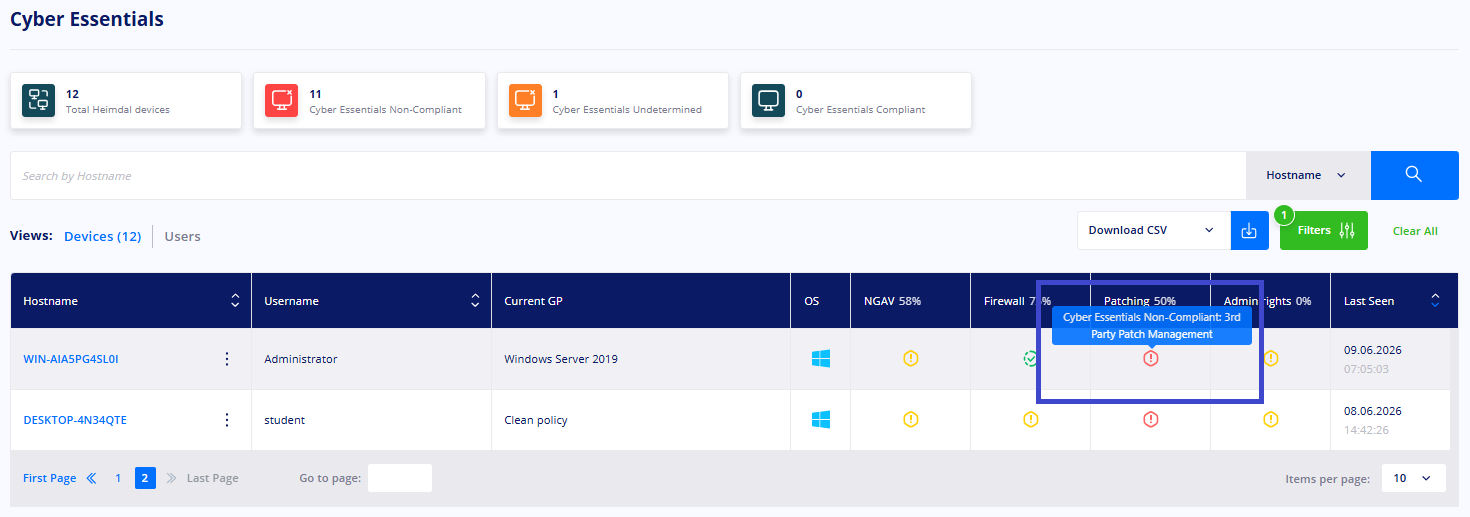Screen dimensions: 1470x517
Task: Go to Last Page
Action: [213, 478]
